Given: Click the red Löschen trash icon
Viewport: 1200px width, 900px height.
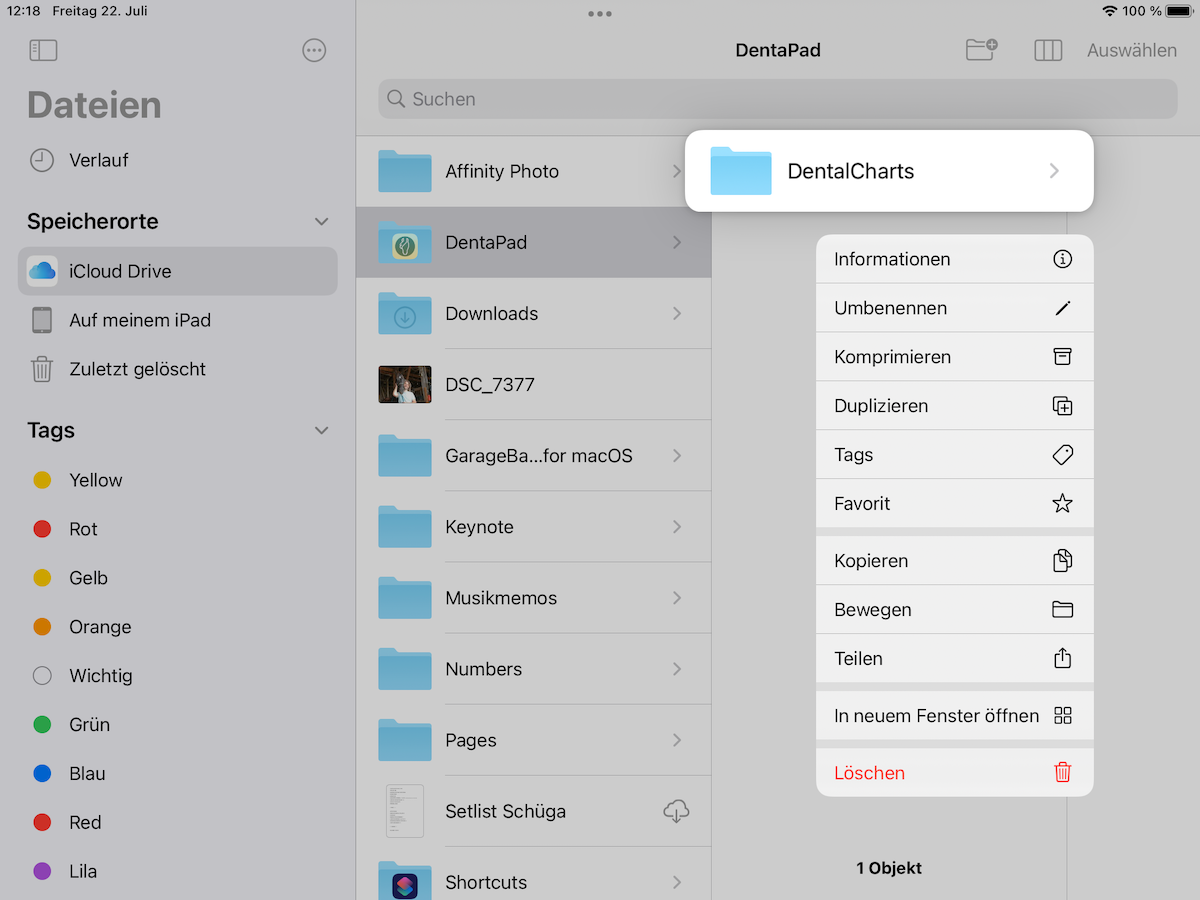Looking at the screenshot, I should pos(1063,772).
